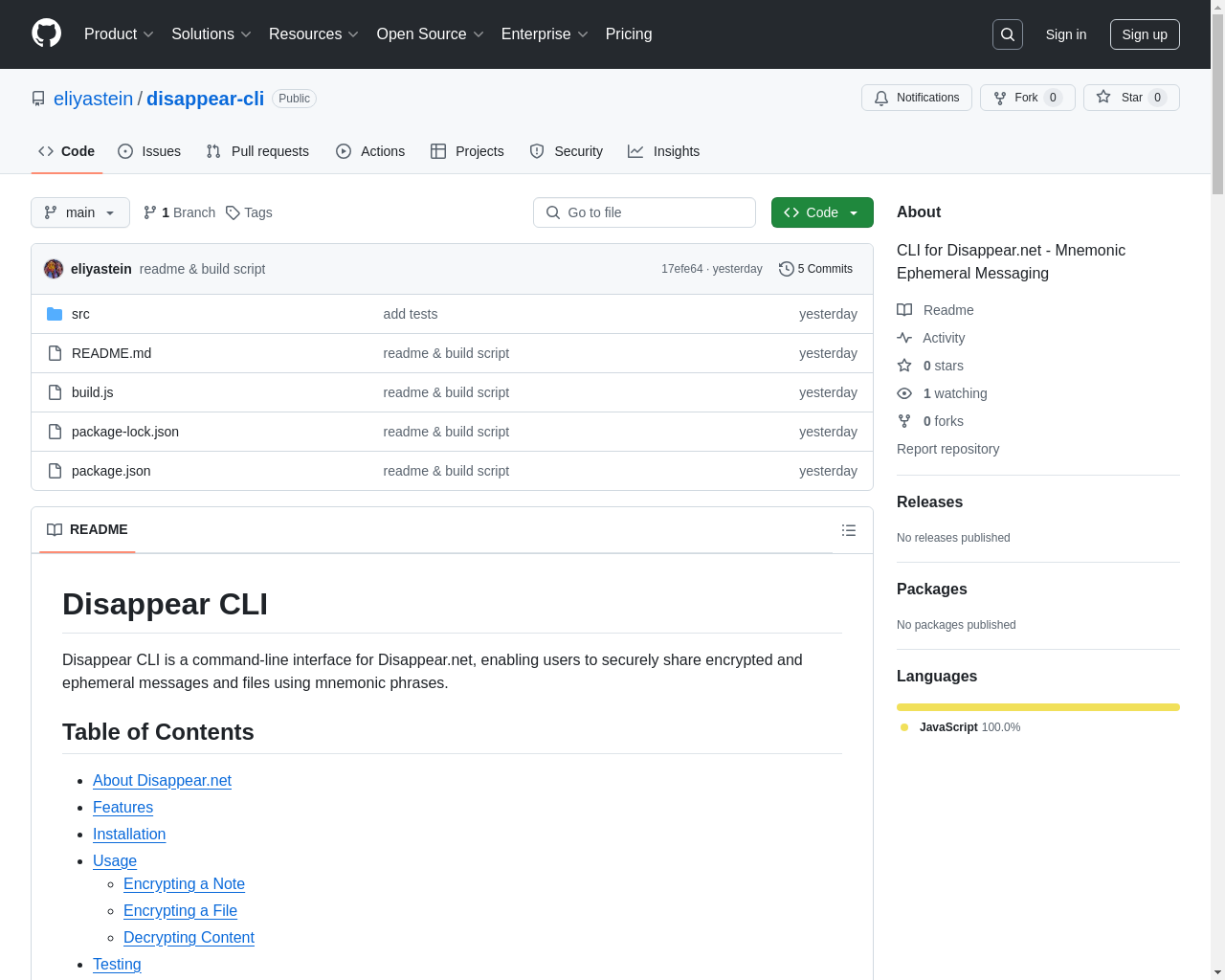Click the star icon beside 0 stars
The image size is (1225, 980).
coord(904,366)
